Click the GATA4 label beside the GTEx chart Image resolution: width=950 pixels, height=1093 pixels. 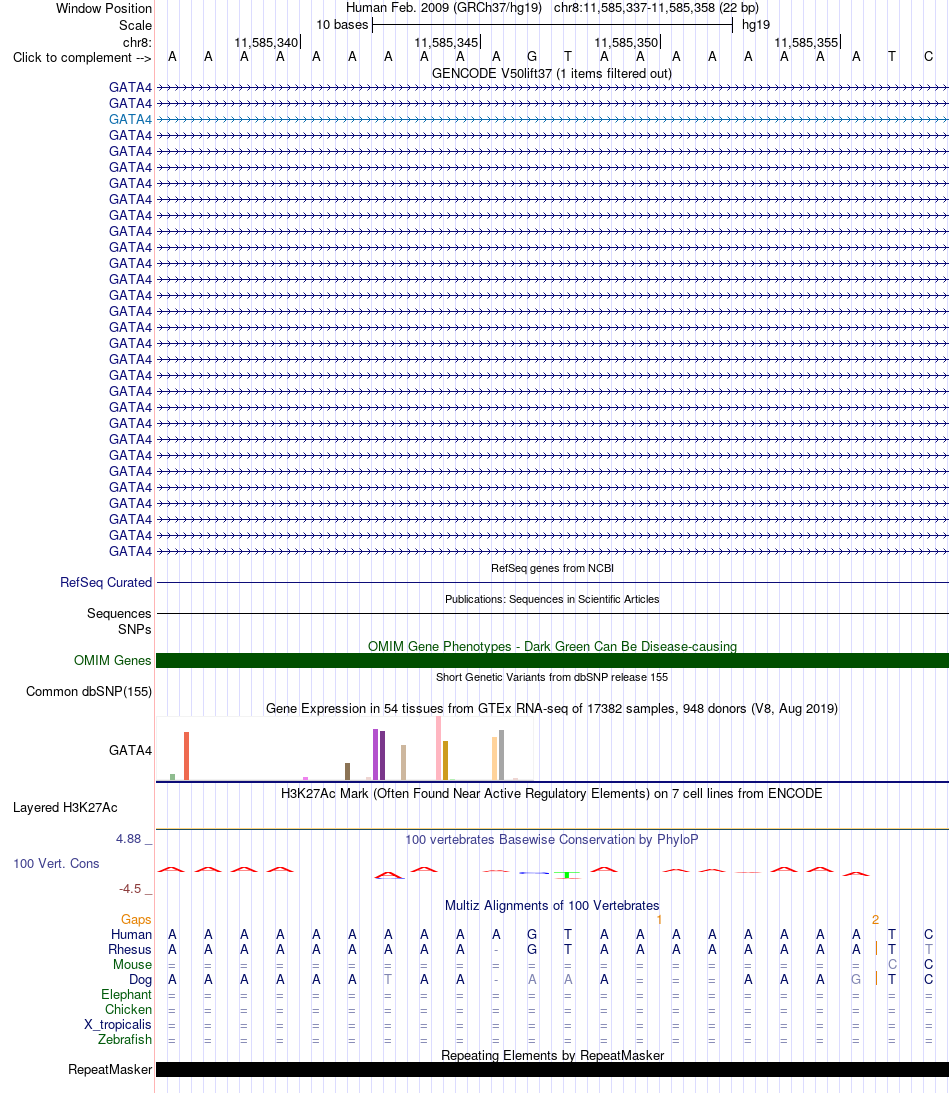click(130, 750)
